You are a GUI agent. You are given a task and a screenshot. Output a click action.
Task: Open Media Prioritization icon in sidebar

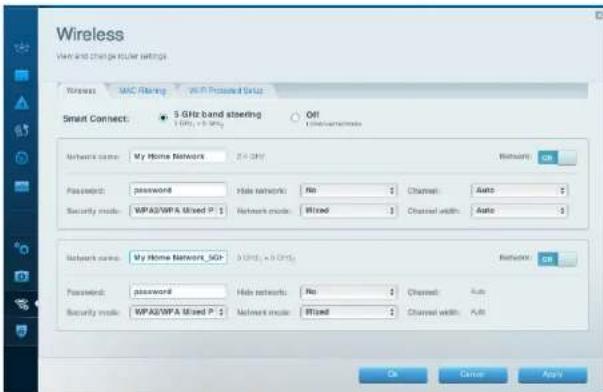click(22, 130)
